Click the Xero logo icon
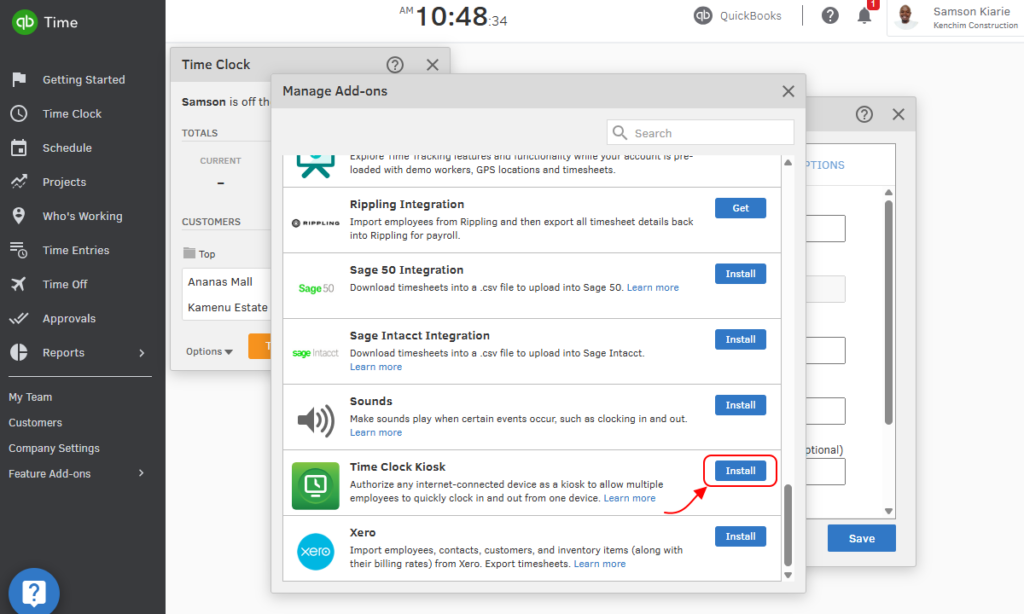Image resolution: width=1024 pixels, height=614 pixels. click(x=315, y=551)
